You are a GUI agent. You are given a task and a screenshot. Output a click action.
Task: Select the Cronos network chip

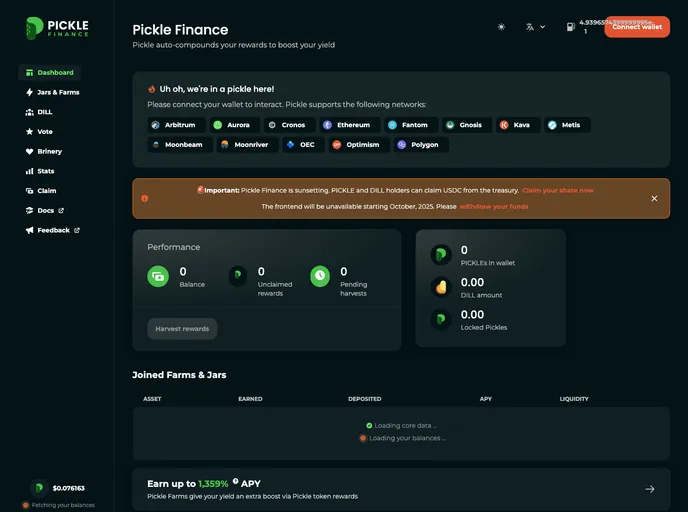pos(290,125)
